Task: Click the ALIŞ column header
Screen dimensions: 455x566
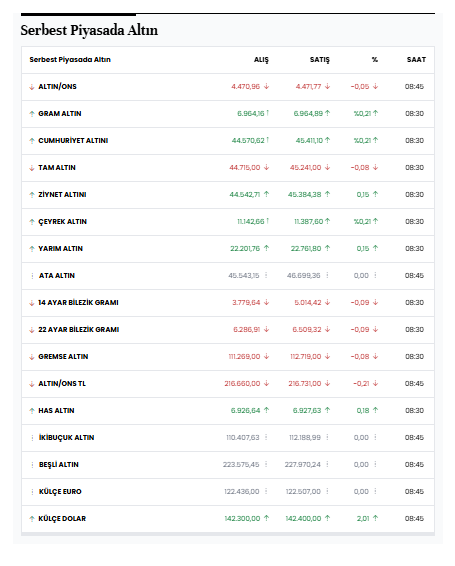Action: click(261, 60)
